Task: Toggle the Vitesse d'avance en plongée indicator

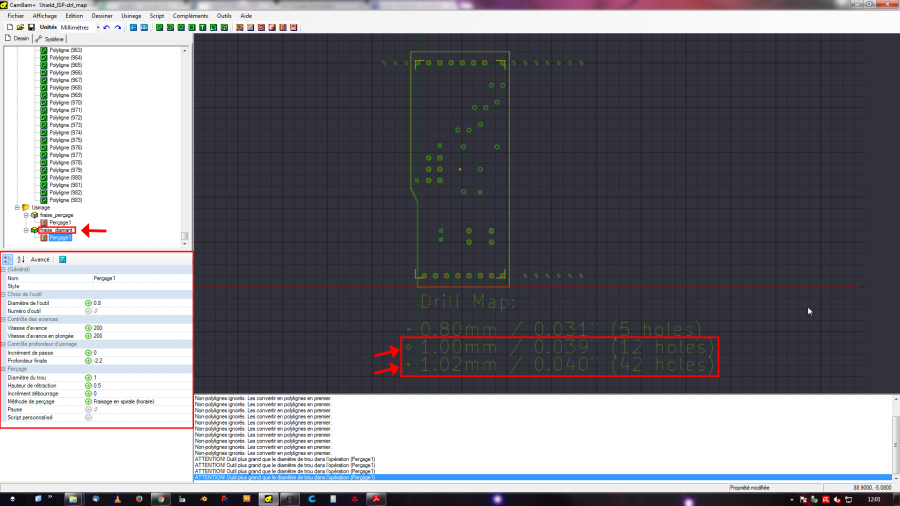Action: (x=88, y=336)
